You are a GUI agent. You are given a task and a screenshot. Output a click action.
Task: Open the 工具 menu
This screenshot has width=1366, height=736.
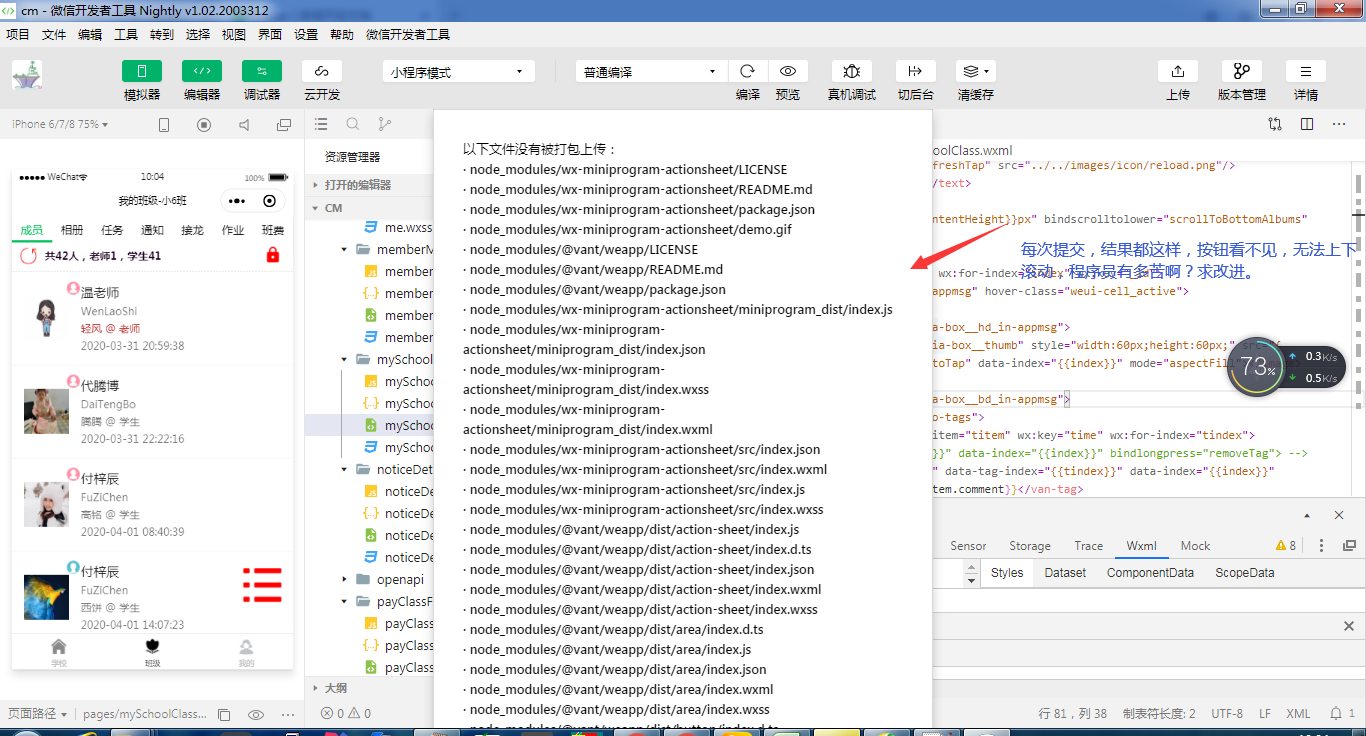point(126,34)
